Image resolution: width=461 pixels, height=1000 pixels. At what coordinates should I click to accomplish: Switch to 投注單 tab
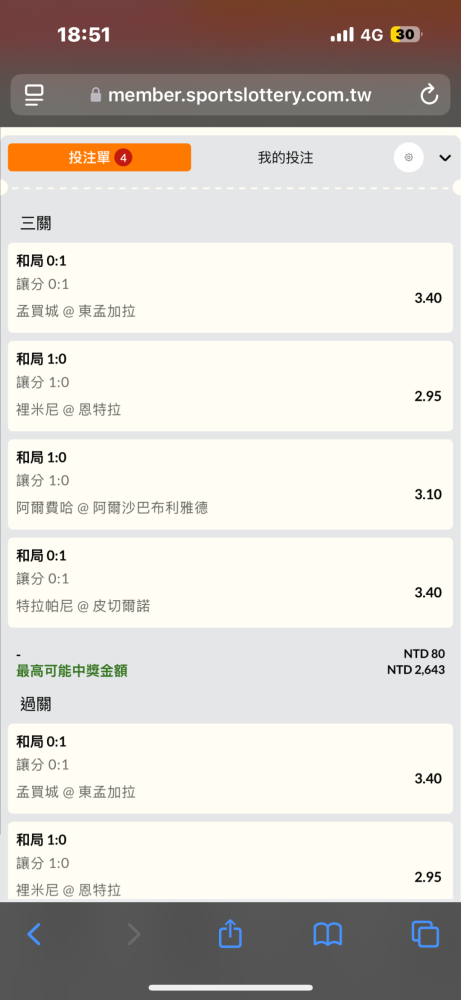click(x=99, y=158)
